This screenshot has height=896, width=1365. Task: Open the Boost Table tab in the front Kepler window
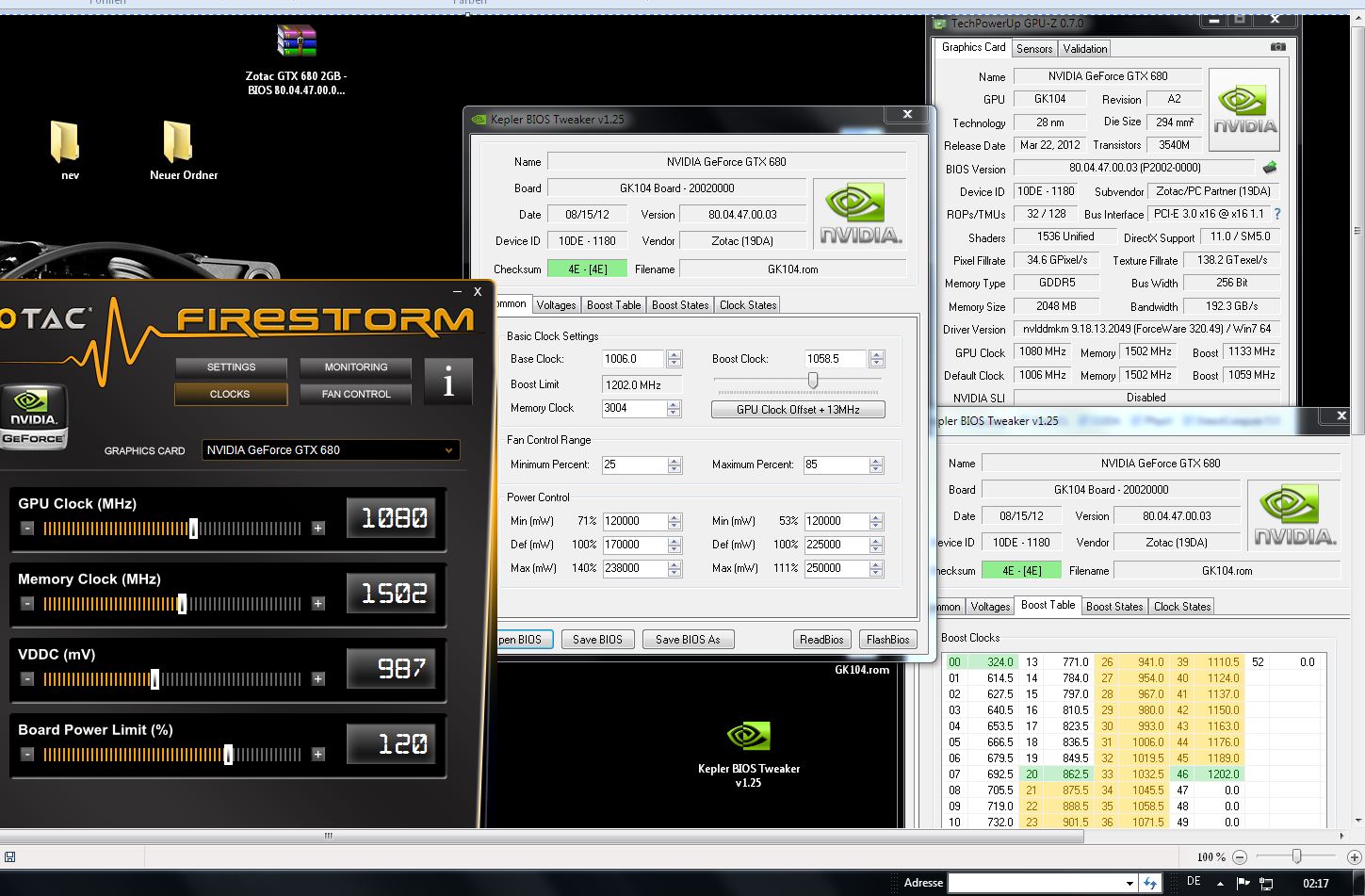[x=613, y=305]
